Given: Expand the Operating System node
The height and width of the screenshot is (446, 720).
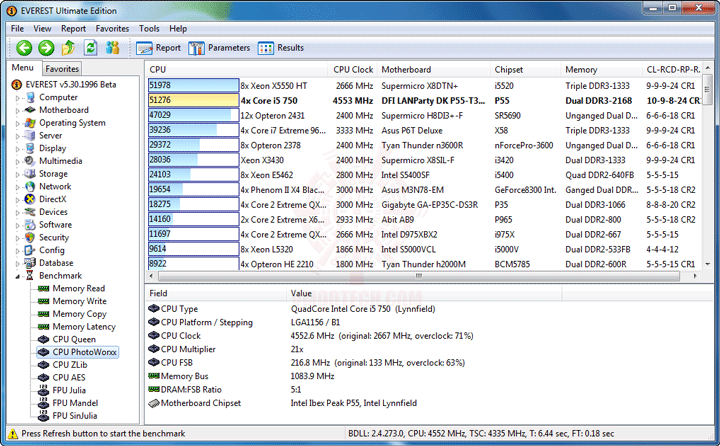Looking at the screenshot, I should (x=18, y=124).
